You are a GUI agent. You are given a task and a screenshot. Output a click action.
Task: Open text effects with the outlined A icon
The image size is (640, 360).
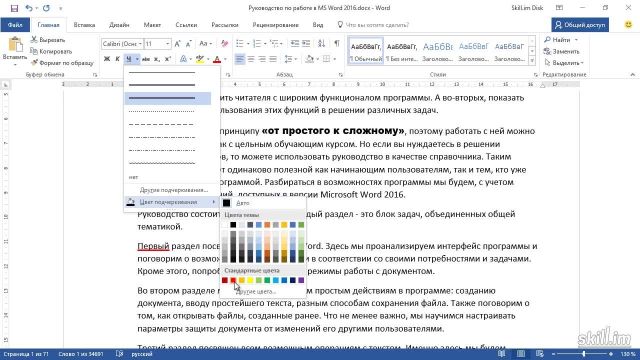(183, 59)
